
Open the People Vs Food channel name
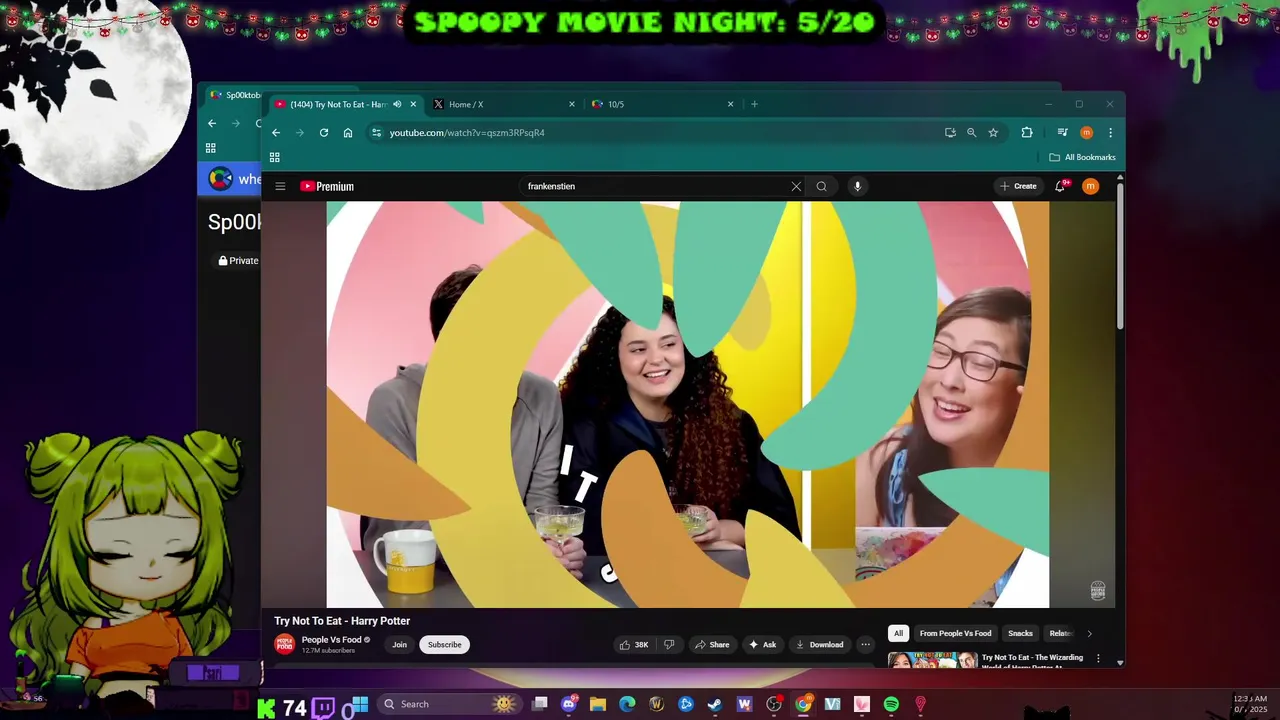pyautogui.click(x=332, y=640)
